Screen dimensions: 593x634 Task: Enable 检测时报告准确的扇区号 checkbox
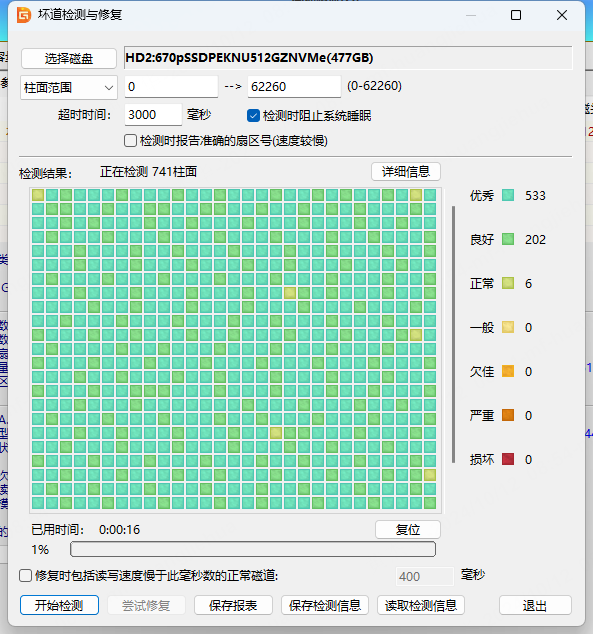[x=130, y=141]
